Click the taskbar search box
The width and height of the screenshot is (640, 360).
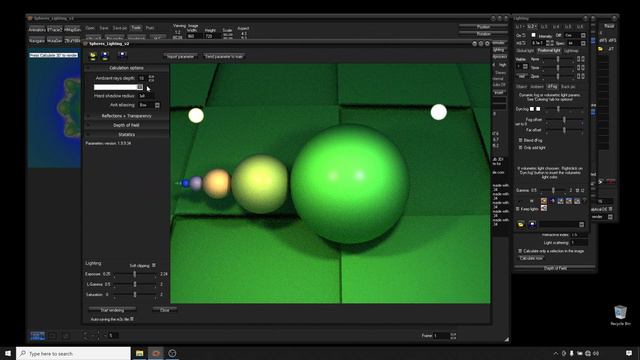(x=73, y=353)
